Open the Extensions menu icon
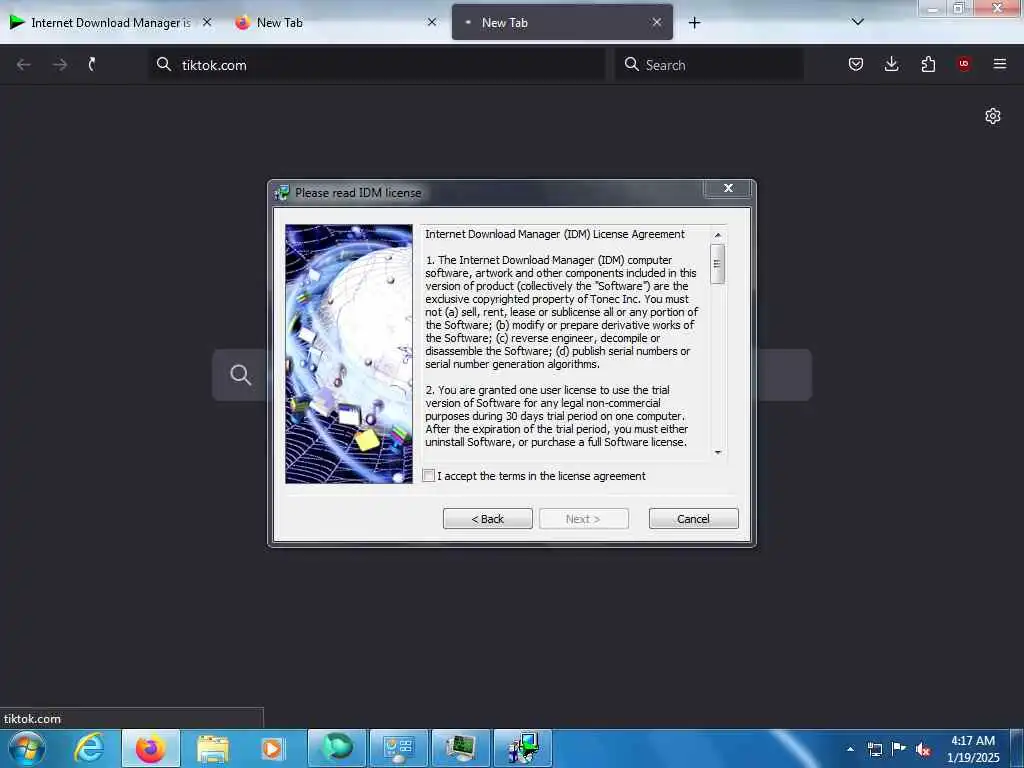This screenshot has width=1024, height=768. [x=928, y=64]
